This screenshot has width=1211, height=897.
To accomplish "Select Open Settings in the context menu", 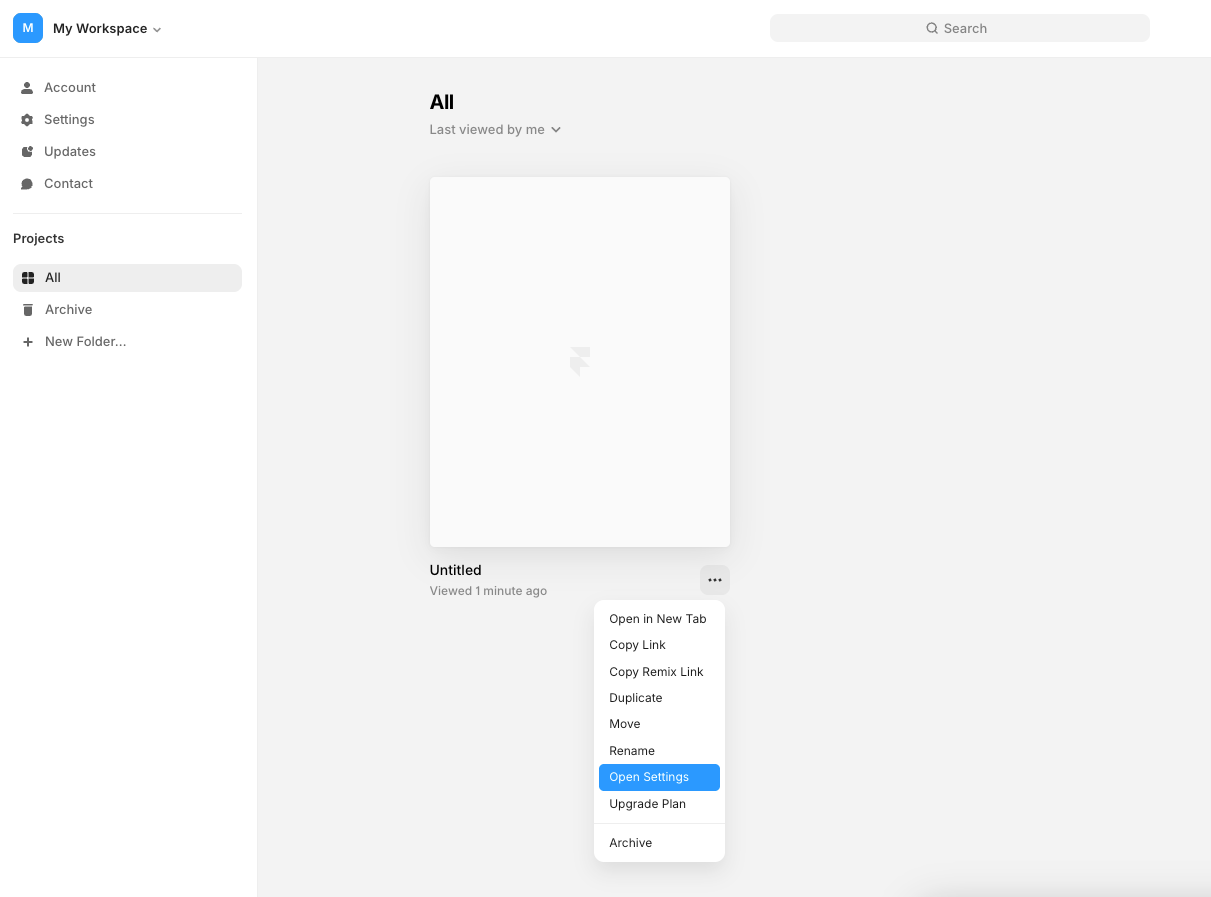I will point(659,777).
